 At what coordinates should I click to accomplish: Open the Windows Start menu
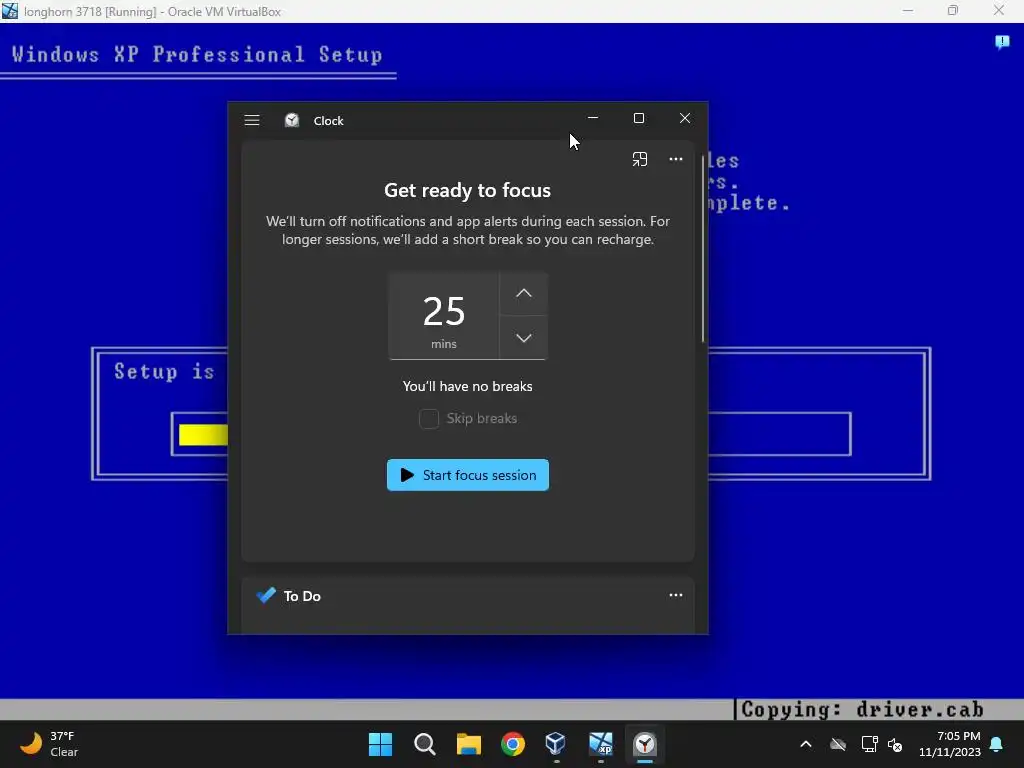click(x=380, y=744)
